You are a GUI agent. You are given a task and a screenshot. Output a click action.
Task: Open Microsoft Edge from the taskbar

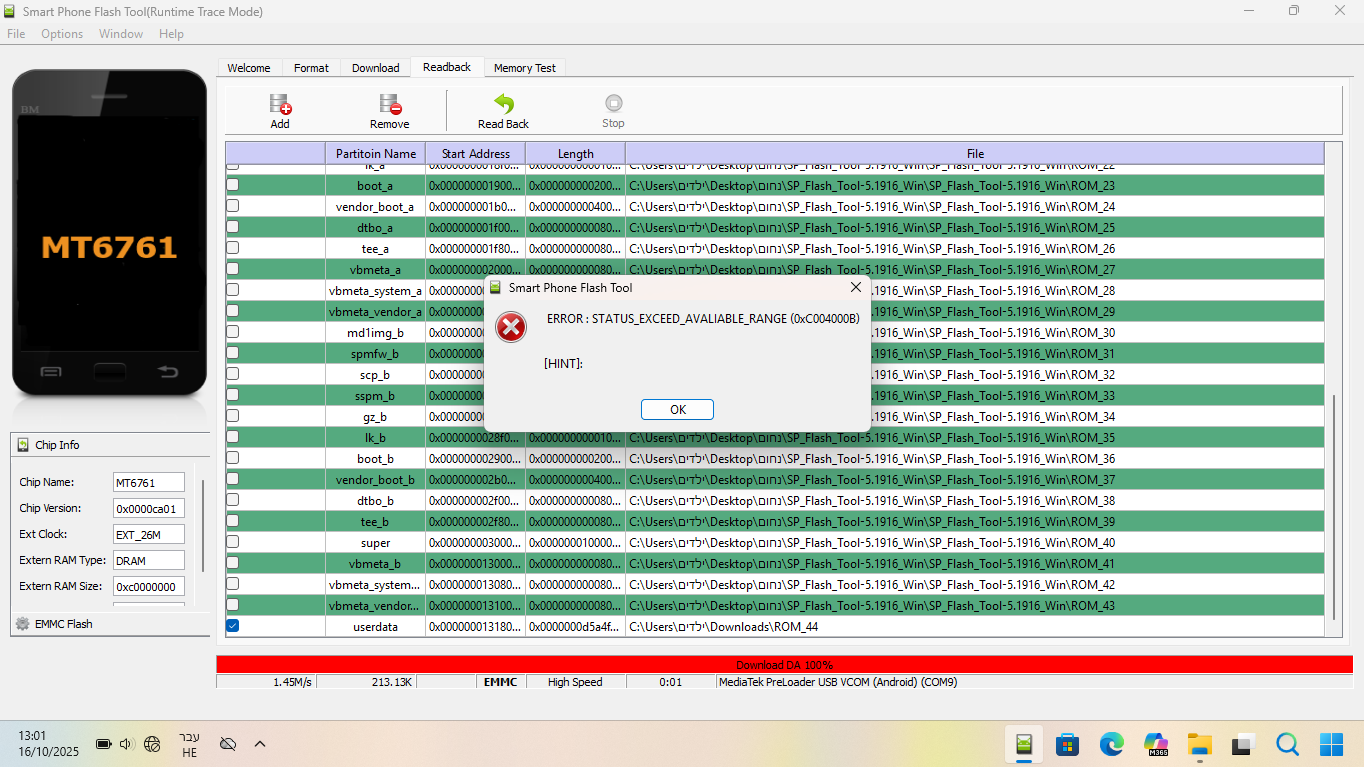coord(1111,744)
